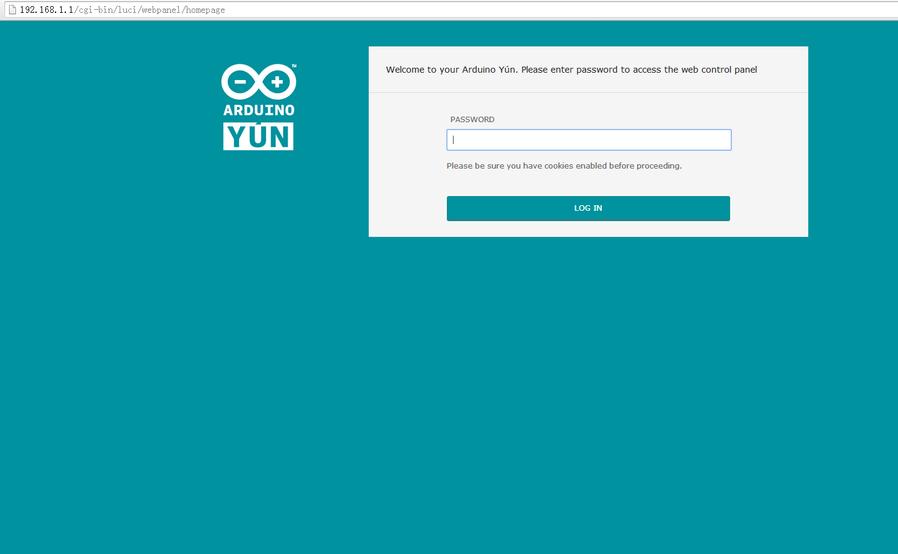The height and width of the screenshot is (554, 898).
Task: Click the PASSWORD field label
Action: 472,120
